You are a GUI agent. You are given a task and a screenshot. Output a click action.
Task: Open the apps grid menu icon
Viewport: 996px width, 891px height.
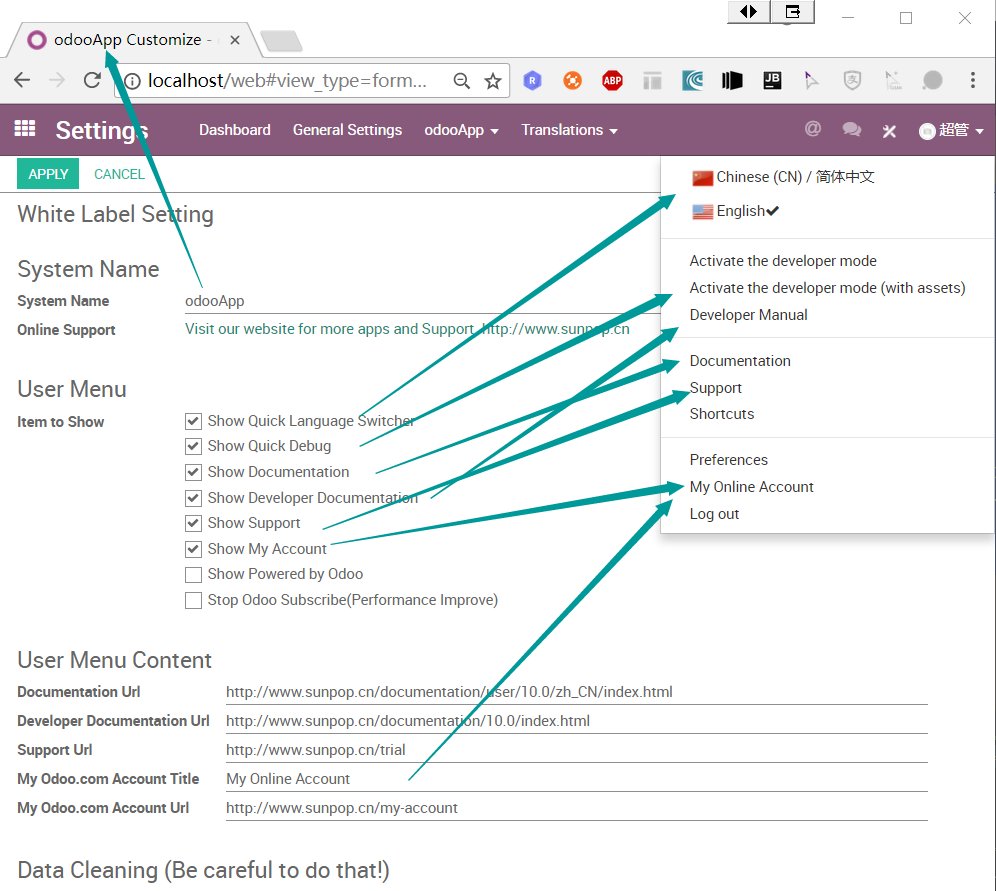click(24, 129)
